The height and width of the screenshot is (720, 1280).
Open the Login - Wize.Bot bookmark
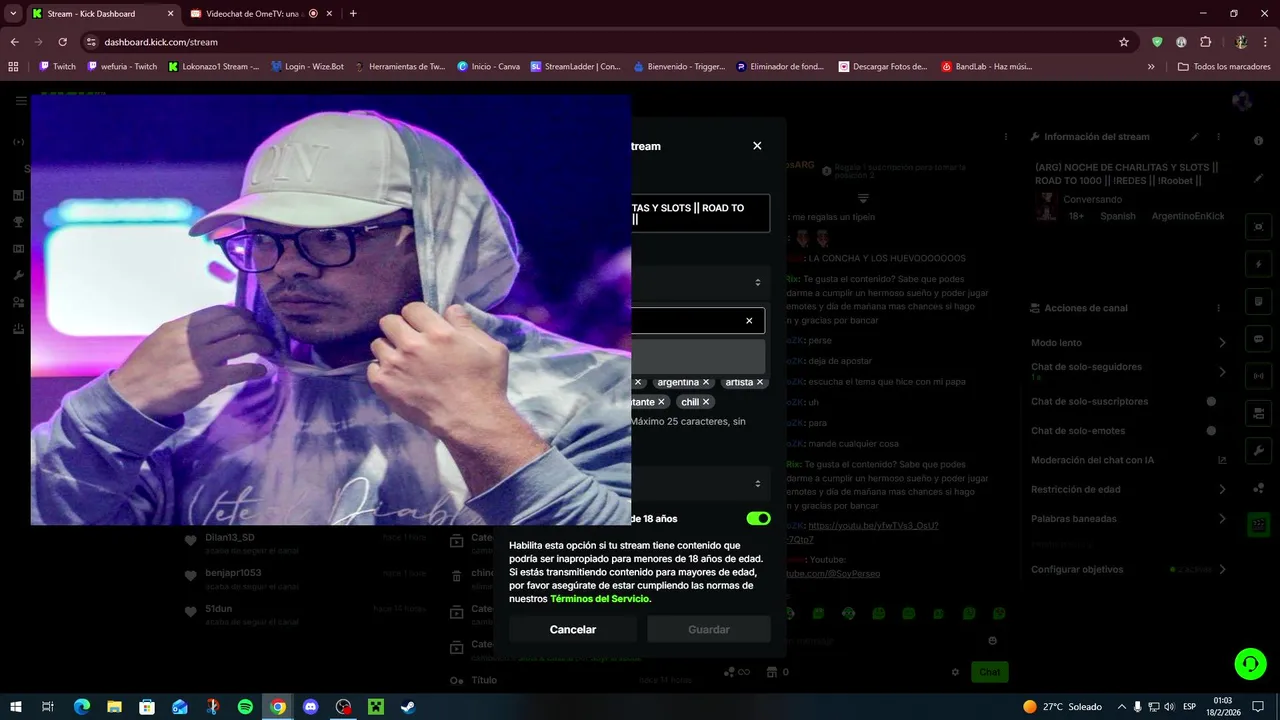point(307,67)
